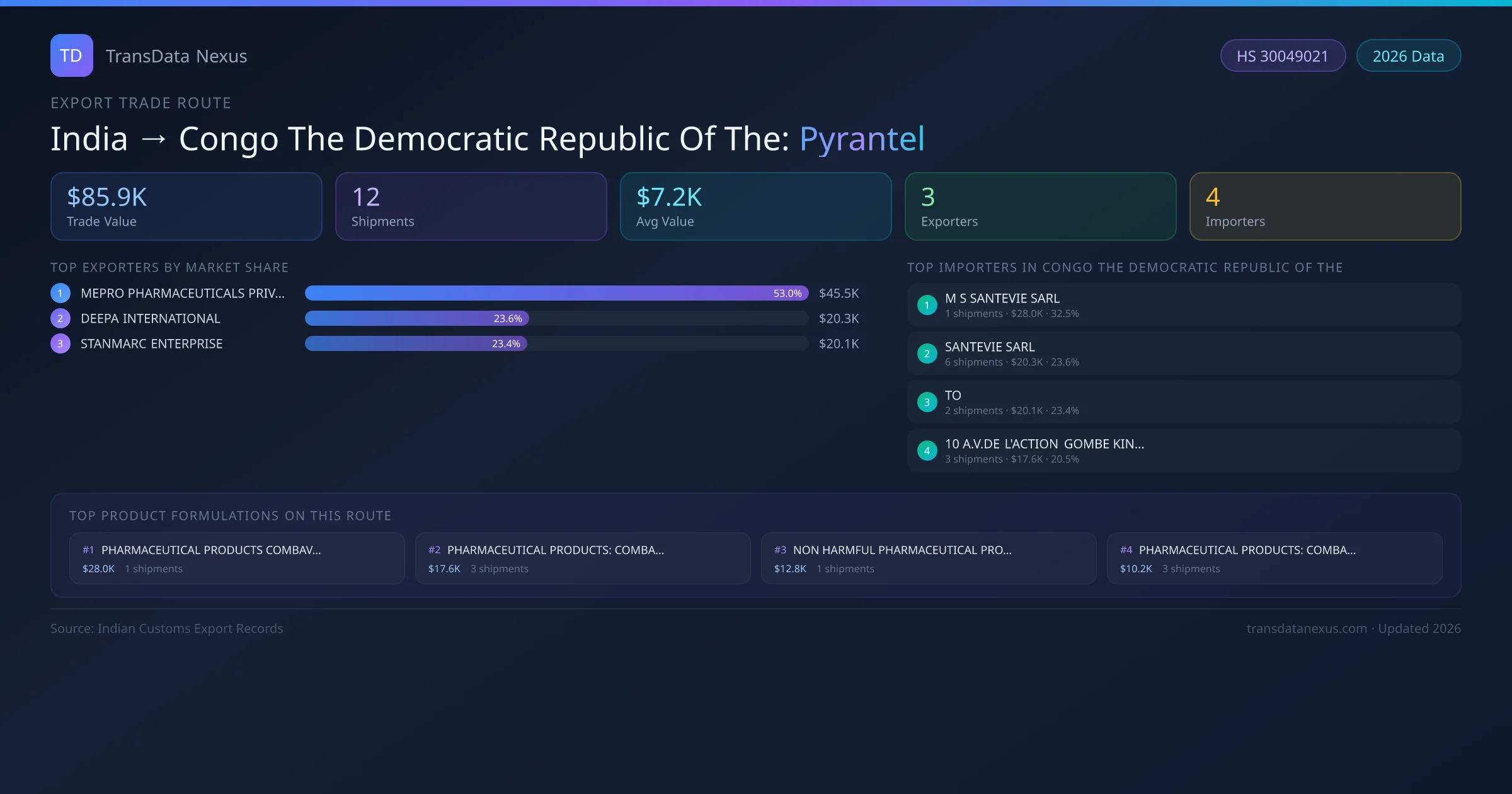Click green badge 2 for SANTEVIE SARL
The width and height of the screenshot is (1512, 794).
pos(927,354)
